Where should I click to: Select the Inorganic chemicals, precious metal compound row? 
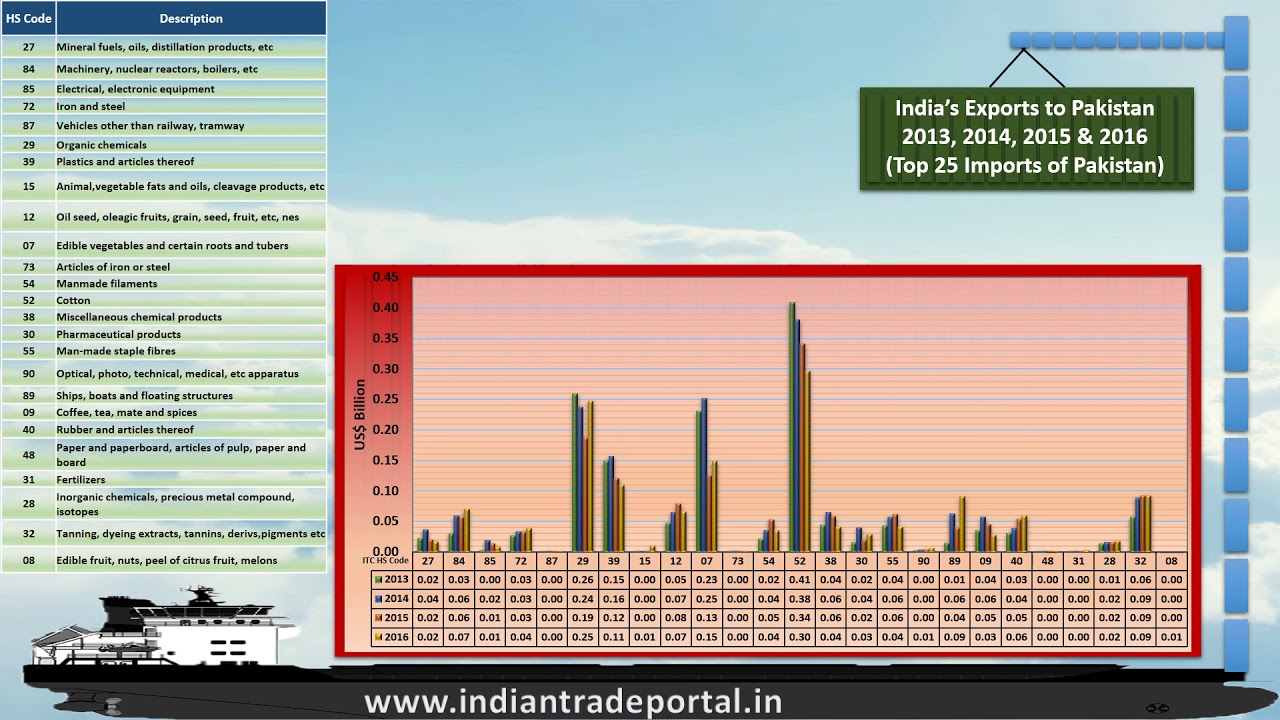tap(164, 504)
